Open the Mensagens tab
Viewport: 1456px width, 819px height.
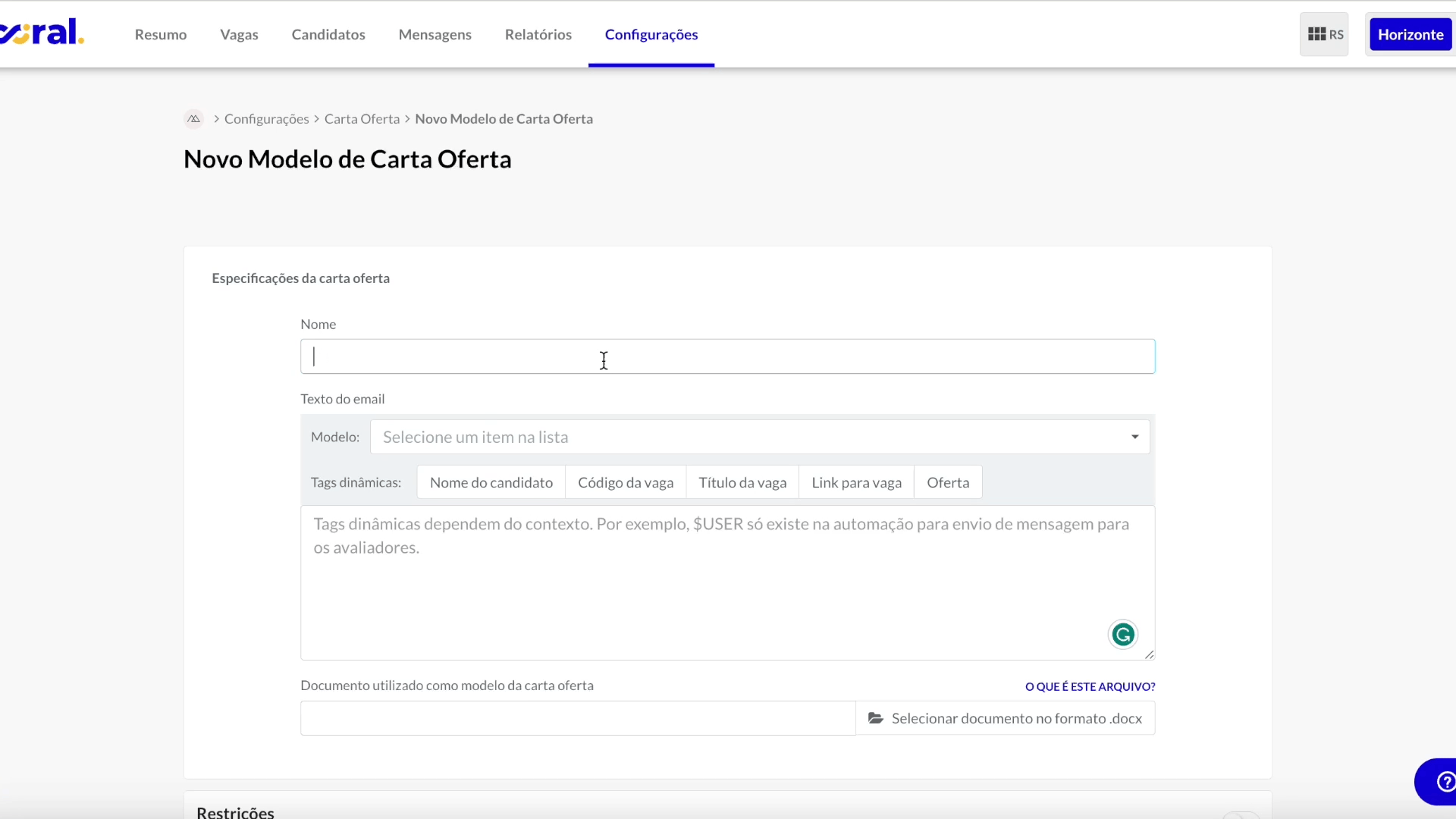(x=435, y=34)
